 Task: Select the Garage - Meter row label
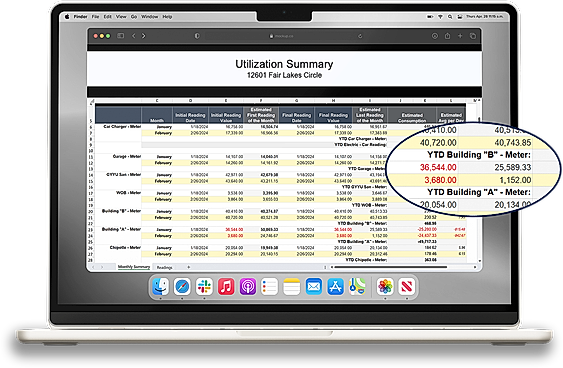point(127,157)
